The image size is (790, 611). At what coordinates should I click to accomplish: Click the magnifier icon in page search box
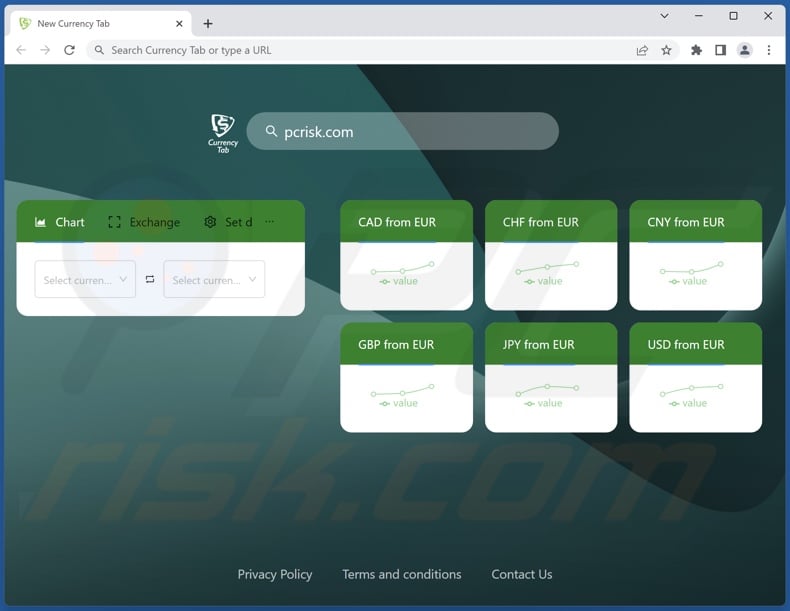(x=271, y=131)
